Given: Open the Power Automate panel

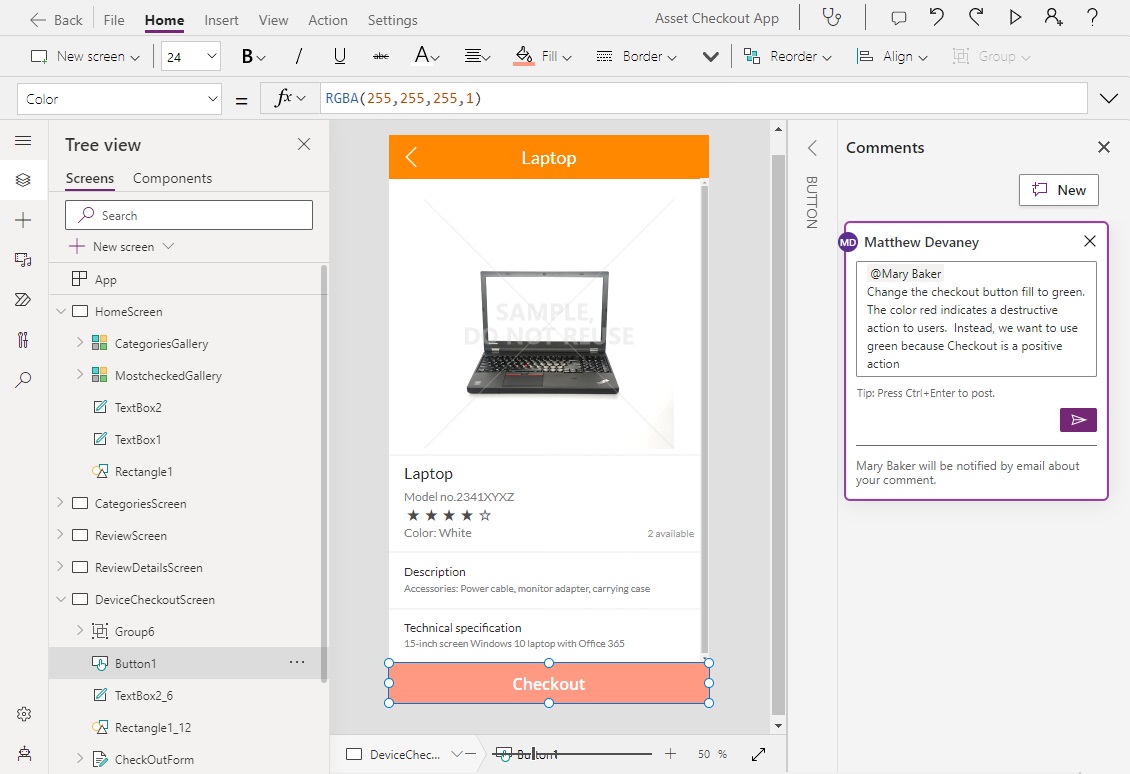Looking at the screenshot, I should tap(24, 299).
